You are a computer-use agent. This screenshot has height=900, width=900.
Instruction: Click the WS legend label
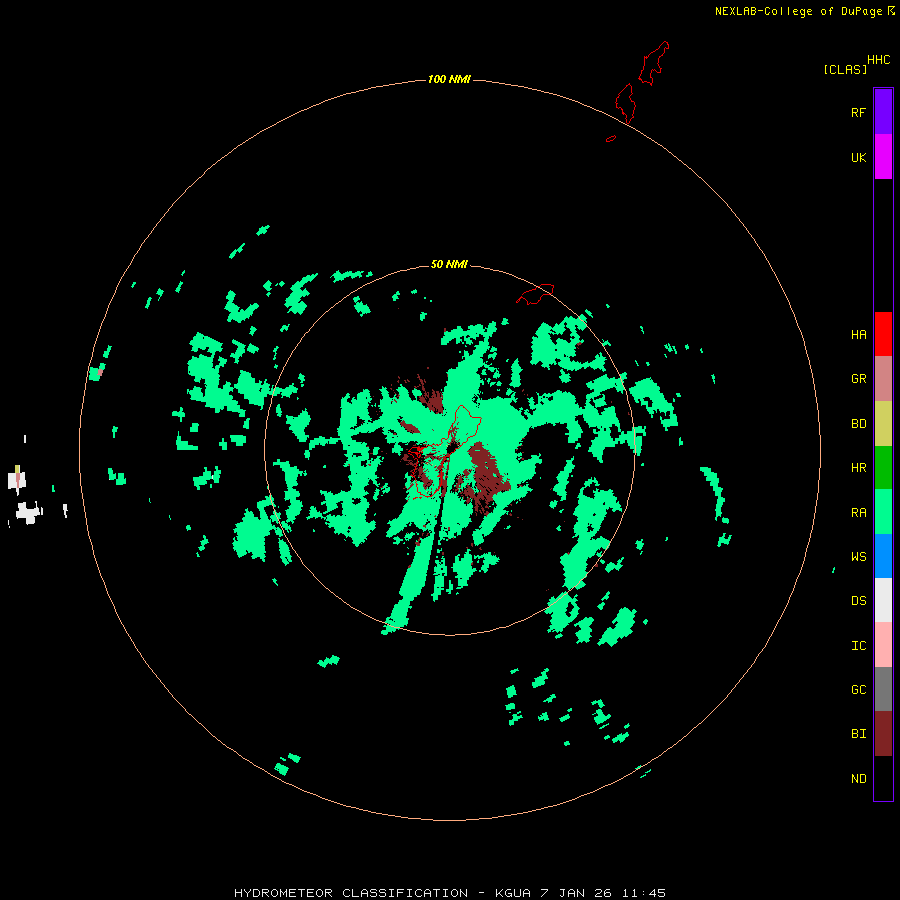coord(858,557)
